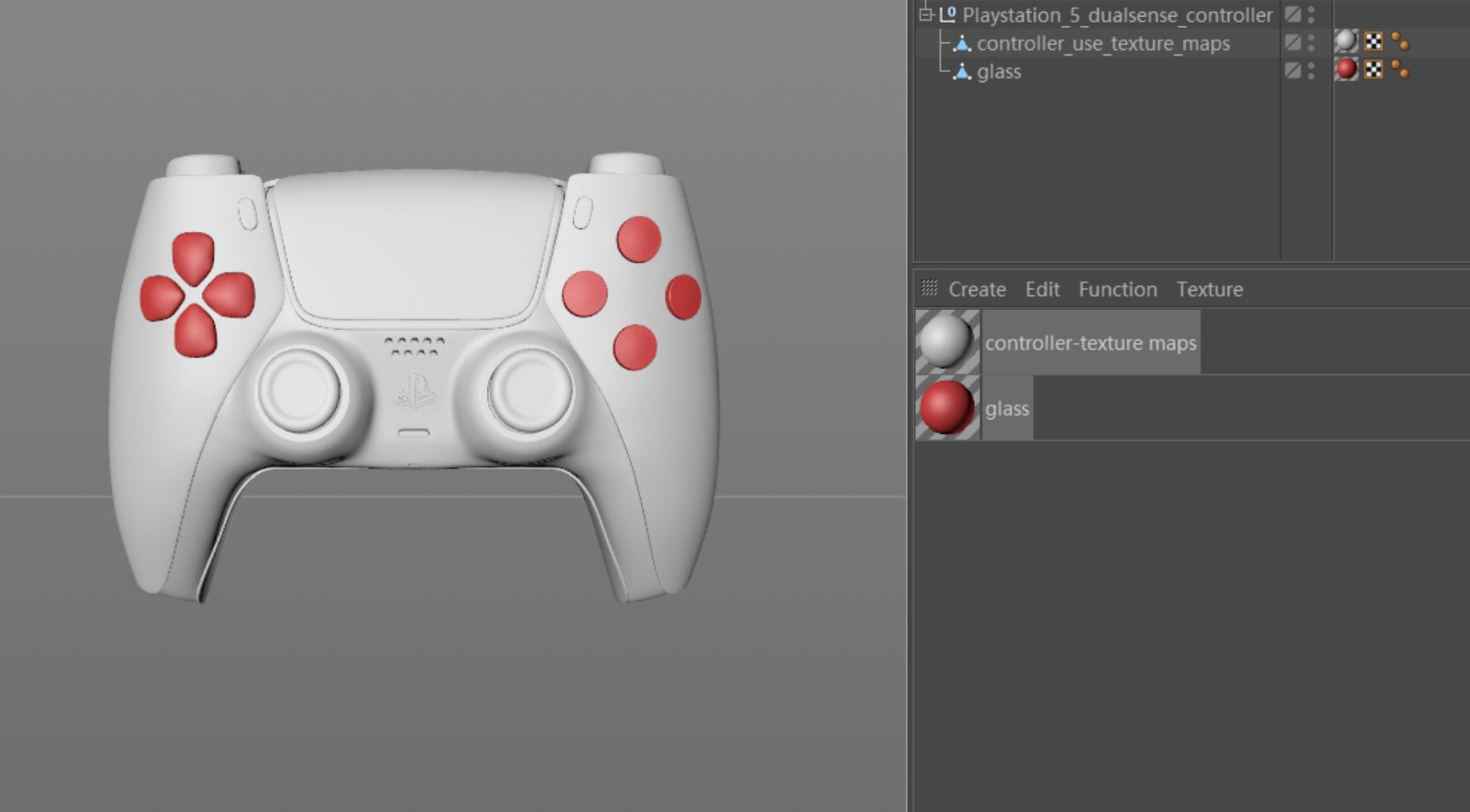This screenshot has height=812, width=1470.
Task: Select the UVW checkerboard tag on glass
Action: click(1374, 70)
